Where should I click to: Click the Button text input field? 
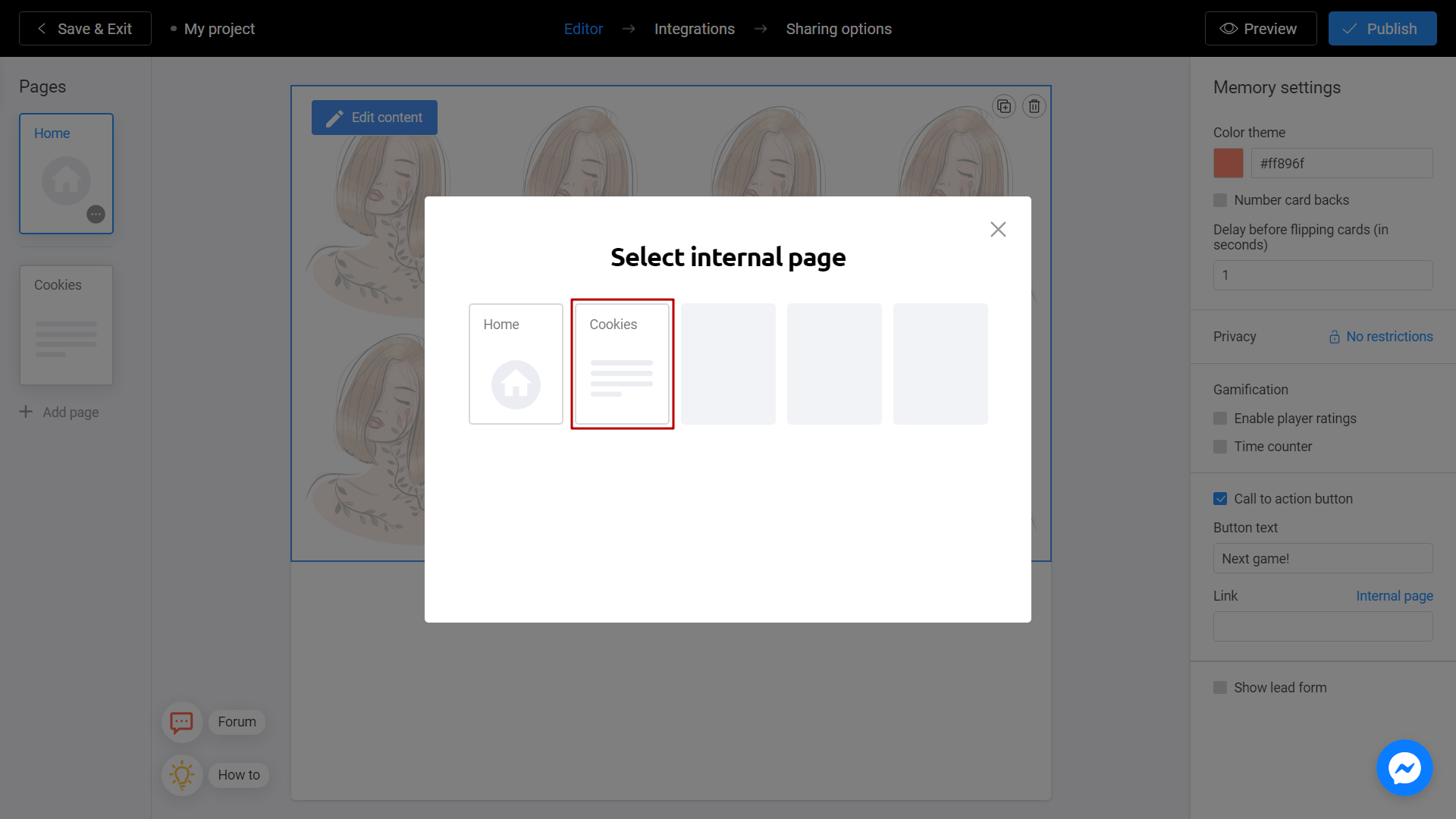tap(1323, 558)
